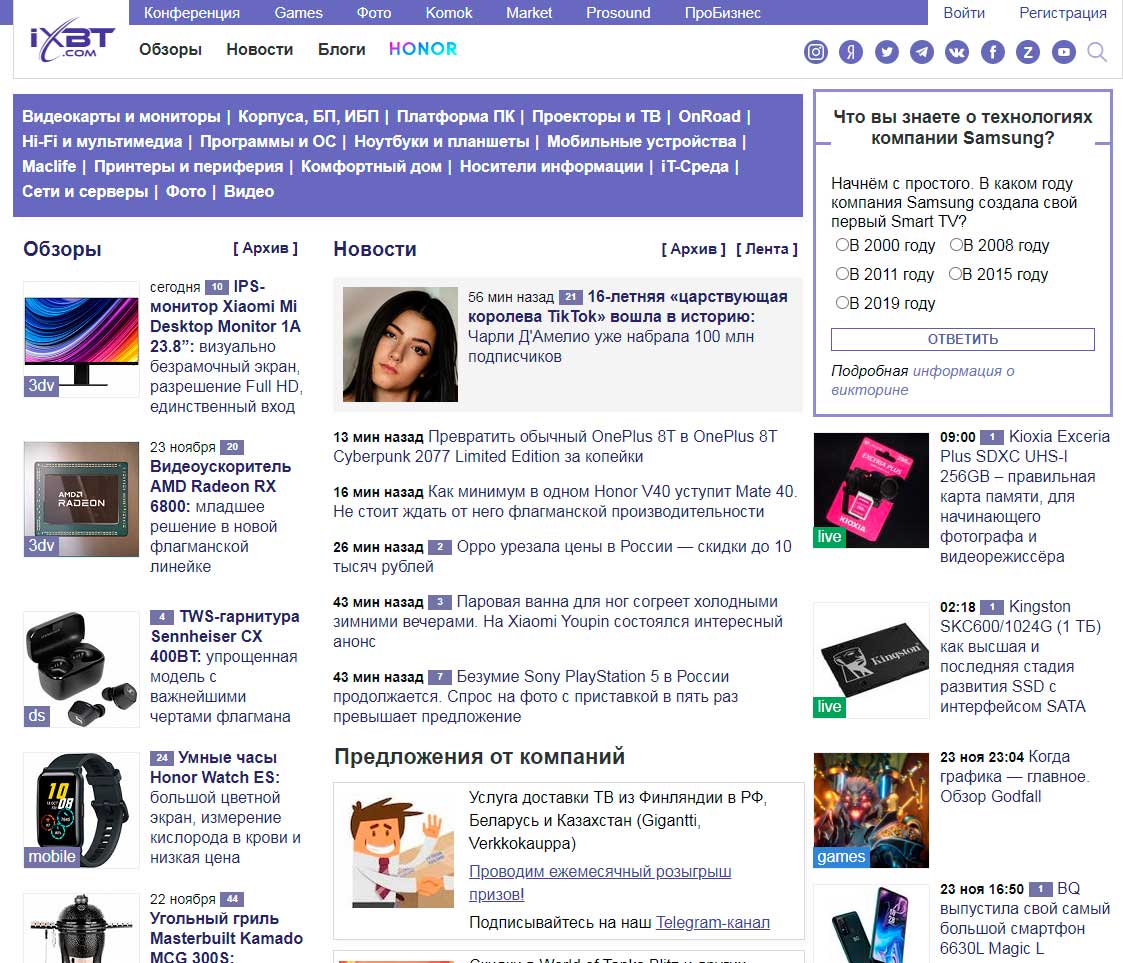Open Сети и серверы category
Viewport: 1123px width, 963px height.
tap(85, 192)
